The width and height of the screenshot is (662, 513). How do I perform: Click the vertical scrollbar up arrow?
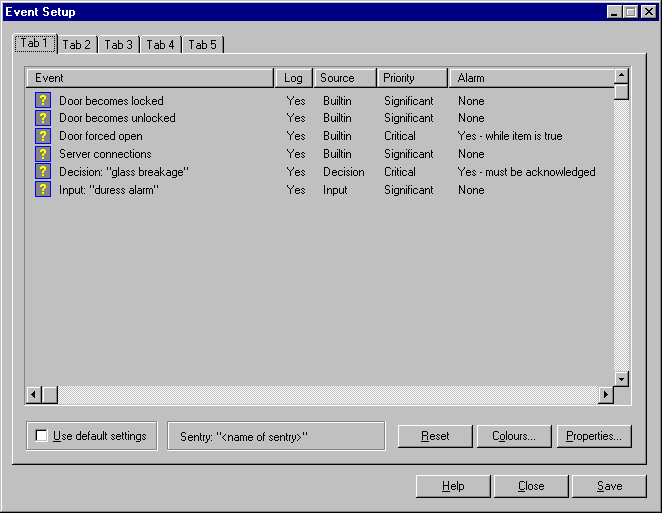[621, 76]
